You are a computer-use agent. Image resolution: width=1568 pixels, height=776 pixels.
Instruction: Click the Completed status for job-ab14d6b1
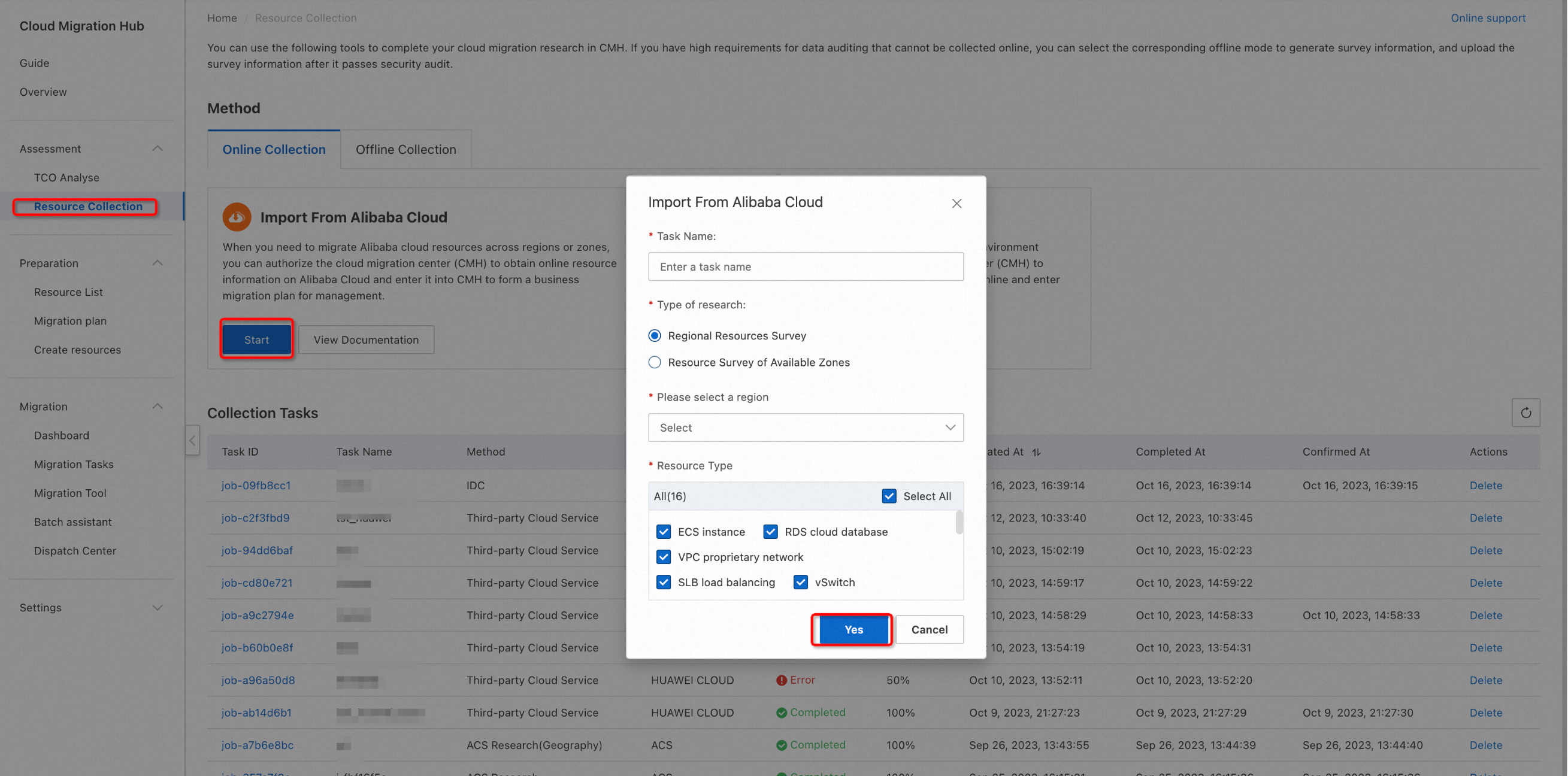coord(811,712)
